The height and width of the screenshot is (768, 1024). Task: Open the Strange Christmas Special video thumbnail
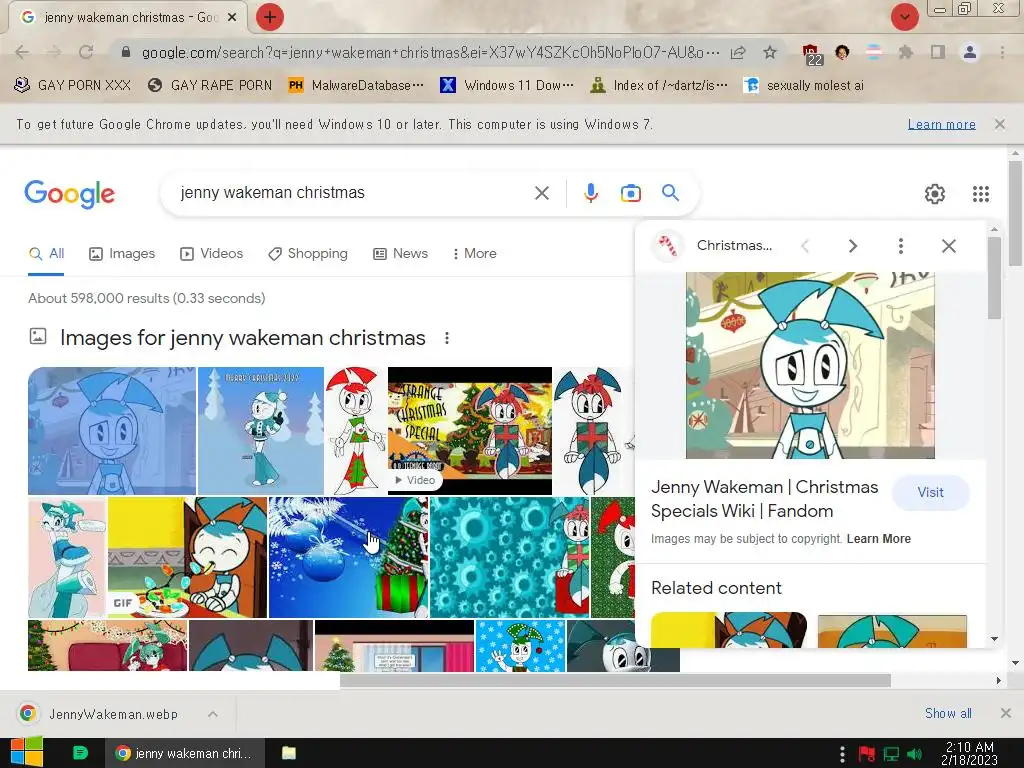point(470,430)
